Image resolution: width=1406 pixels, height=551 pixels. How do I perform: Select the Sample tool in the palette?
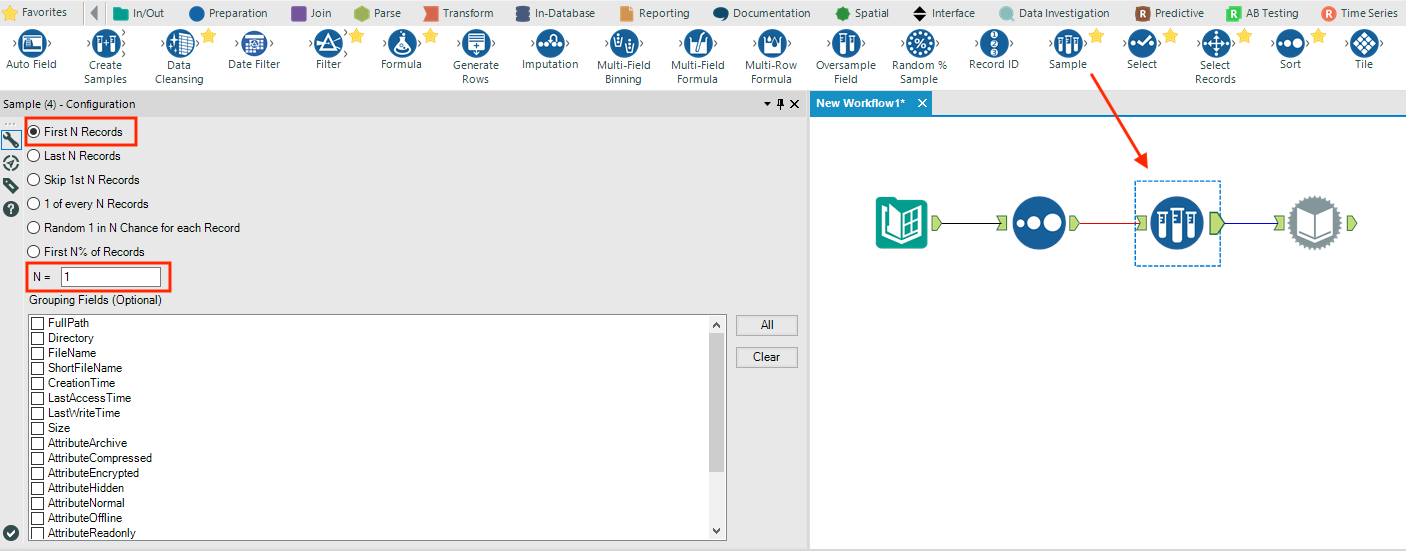1067,42
